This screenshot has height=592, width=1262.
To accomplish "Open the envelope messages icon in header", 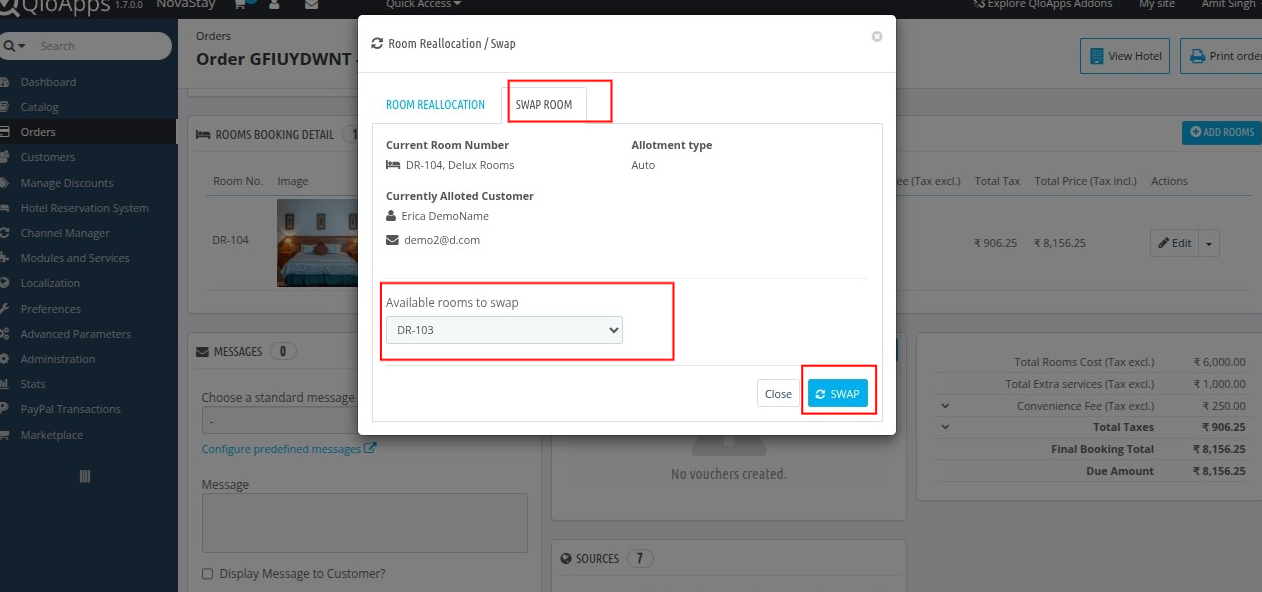I will click(x=312, y=5).
